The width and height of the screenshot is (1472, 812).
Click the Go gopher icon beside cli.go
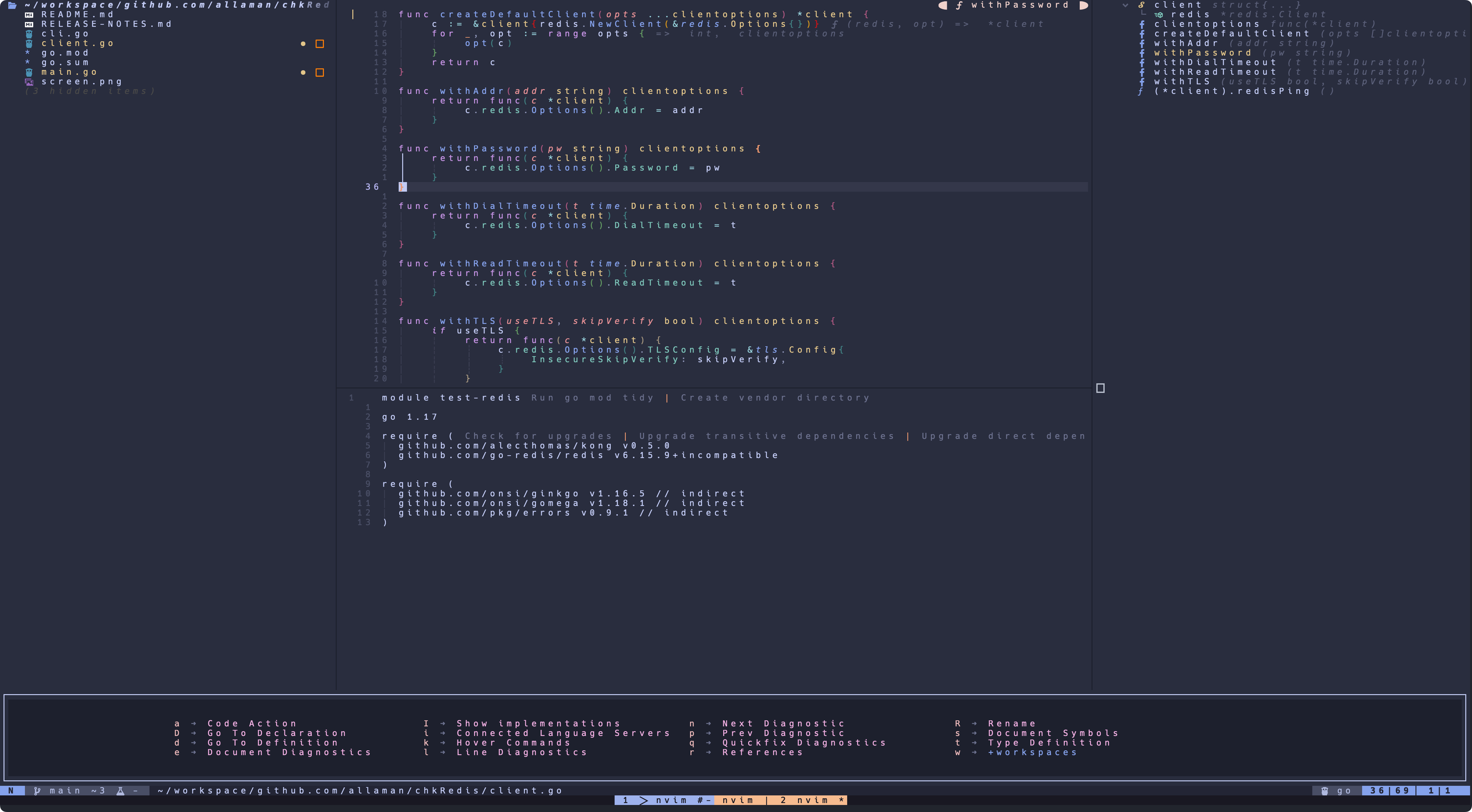(x=29, y=34)
